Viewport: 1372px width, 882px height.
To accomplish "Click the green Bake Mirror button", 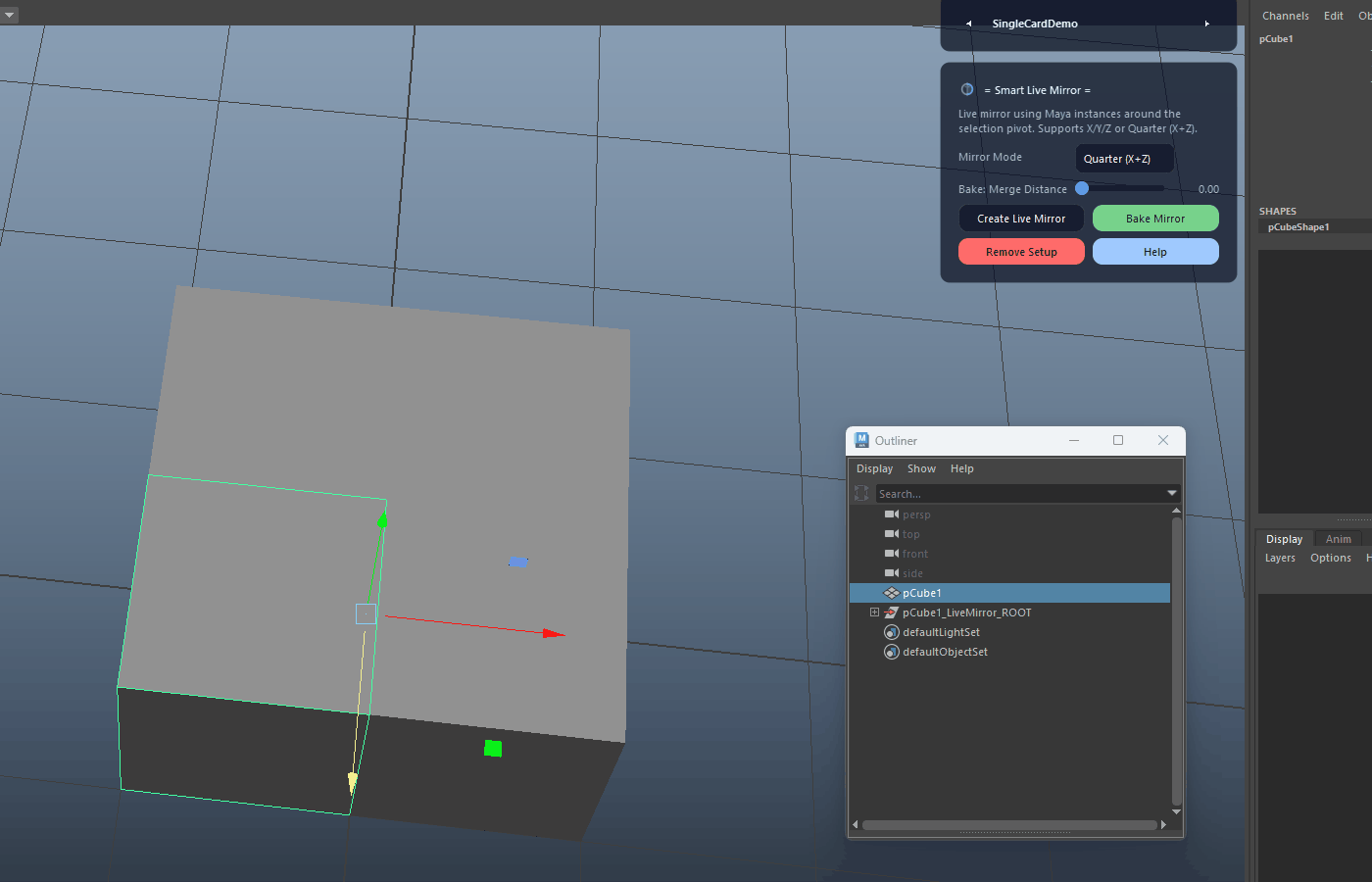I will tap(1155, 219).
